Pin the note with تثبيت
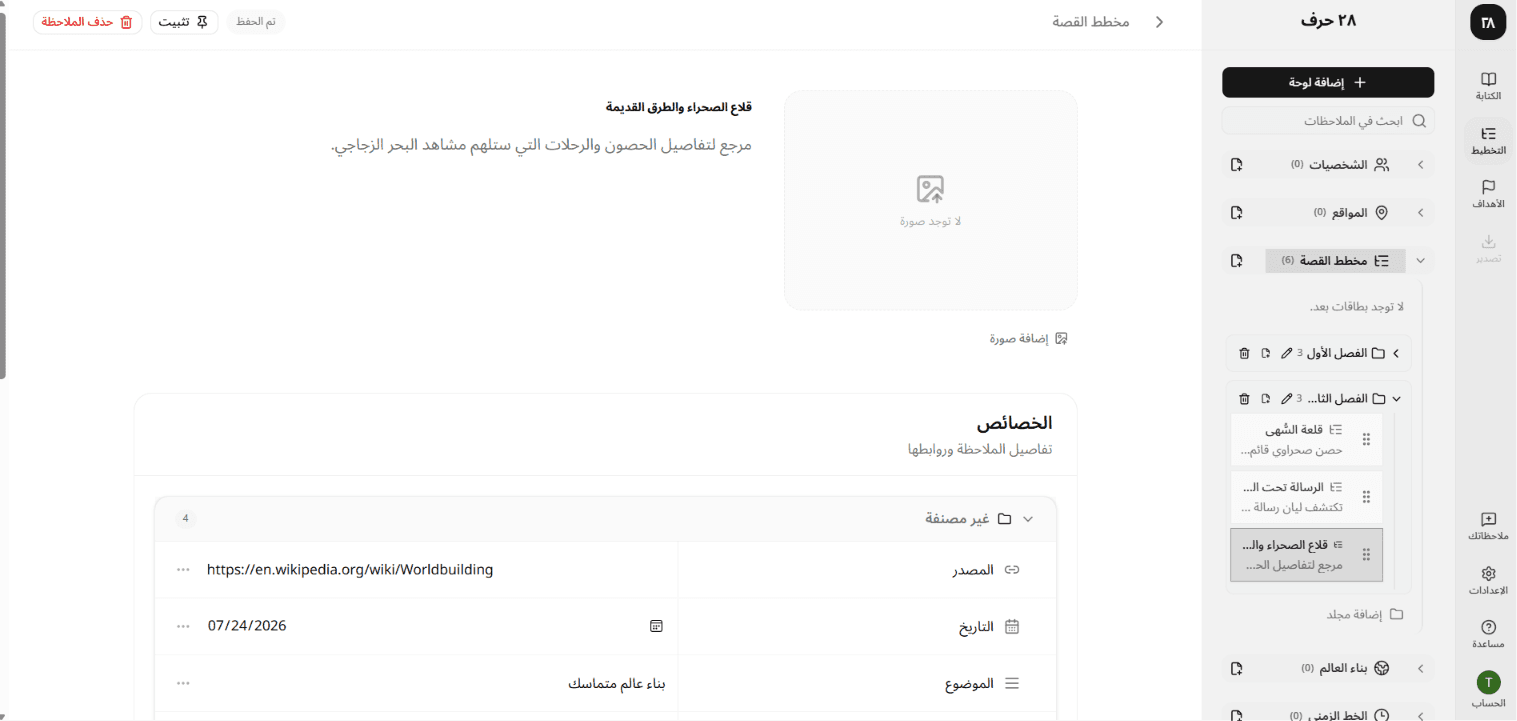The image size is (1517, 721). 184,22
